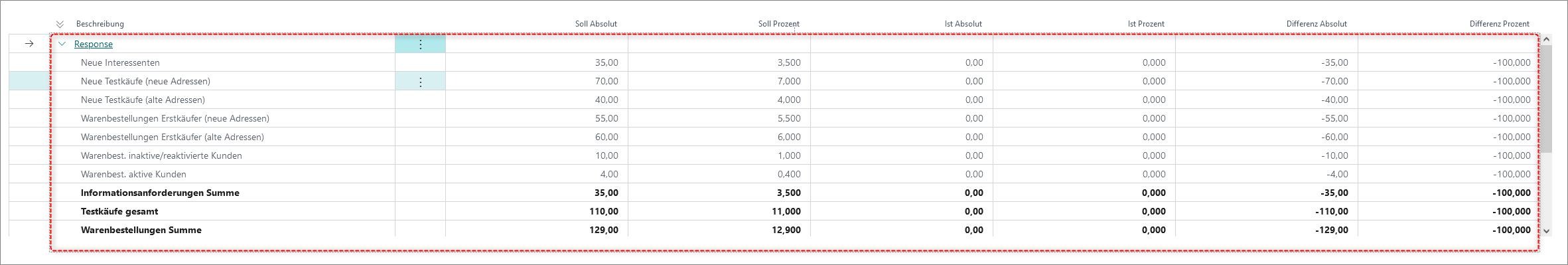Click the Ist Absolut column header

click(x=963, y=24)
